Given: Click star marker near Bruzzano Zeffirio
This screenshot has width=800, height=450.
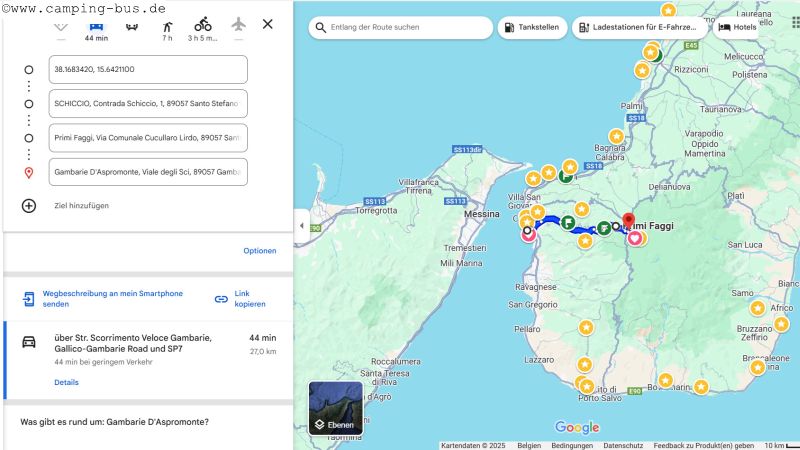Looking at the screenshot, I should coord(781,324).
